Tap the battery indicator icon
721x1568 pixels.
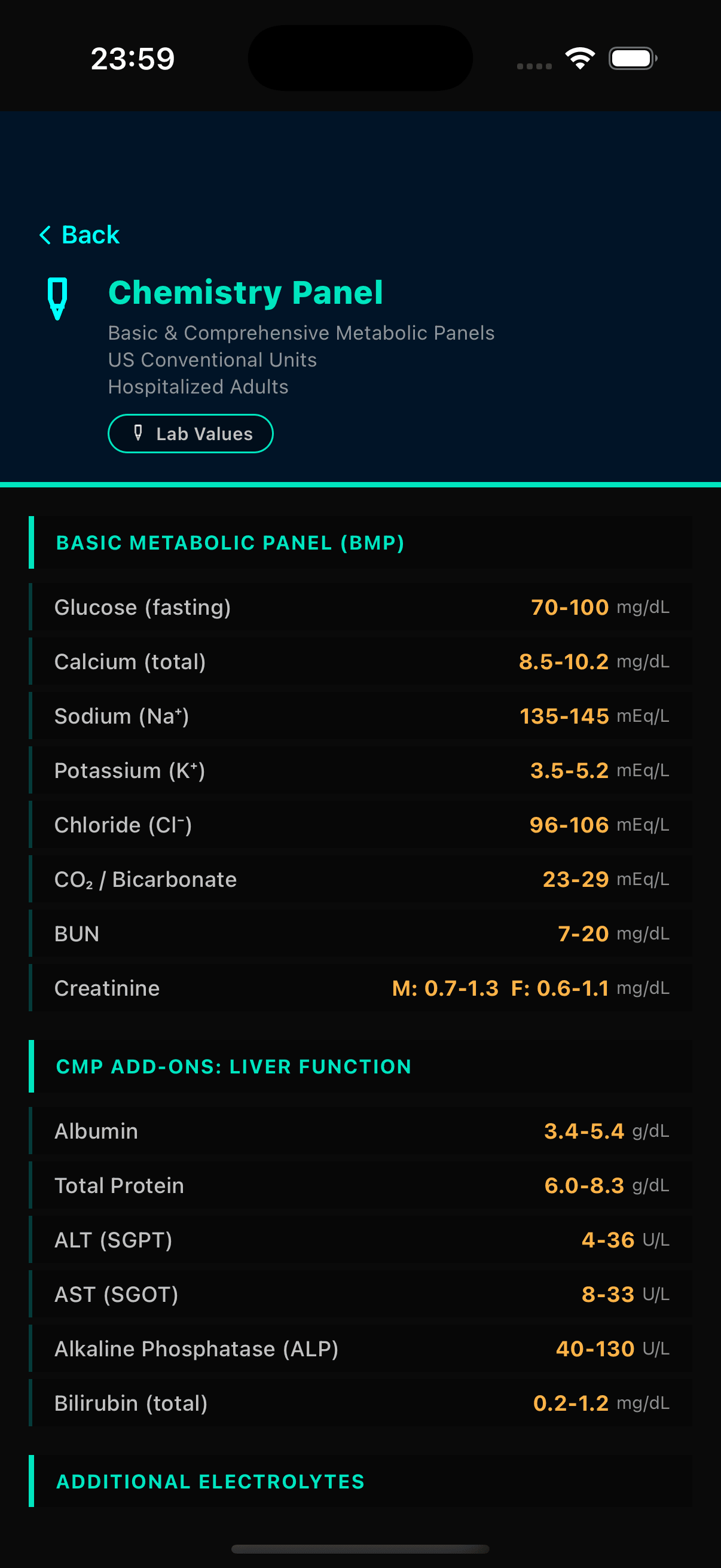click(632, 59)
